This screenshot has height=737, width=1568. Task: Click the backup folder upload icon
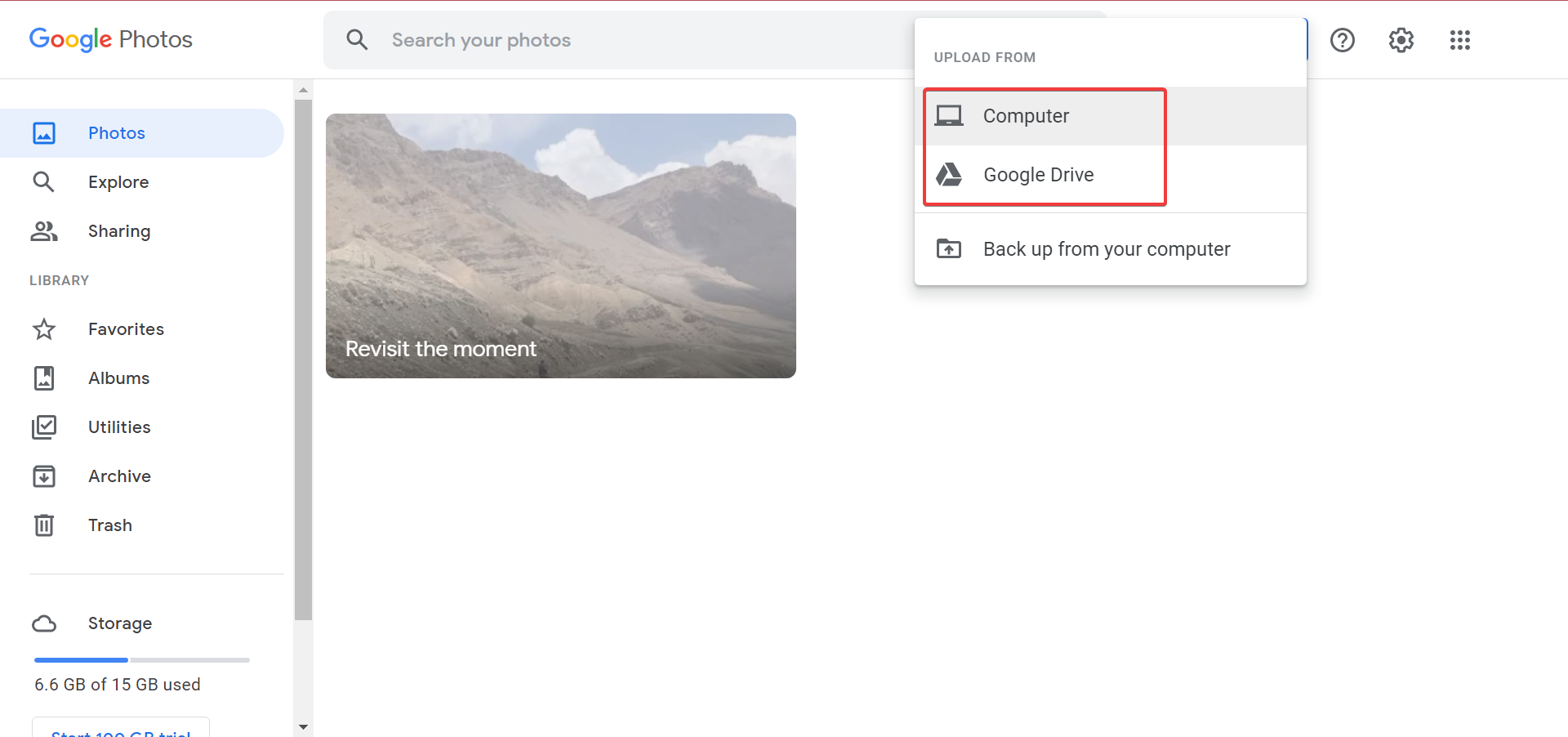(x=949, y=248)
